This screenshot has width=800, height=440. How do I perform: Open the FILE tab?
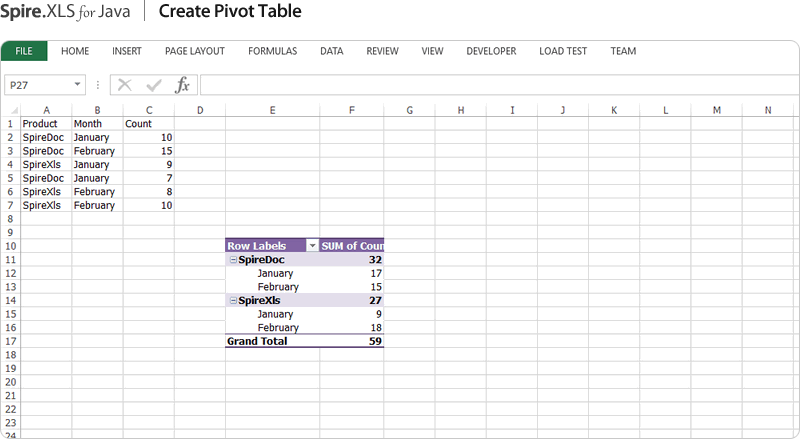(24, 51)
